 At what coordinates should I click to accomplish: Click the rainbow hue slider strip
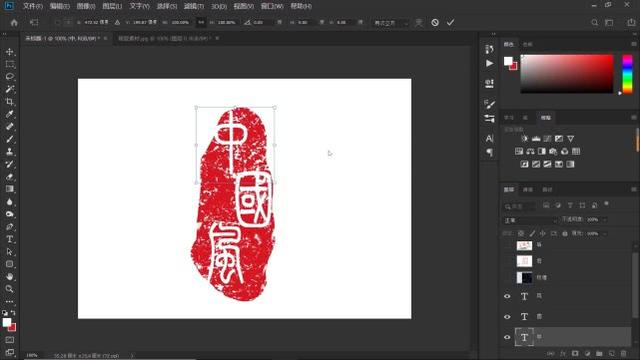tap(627, 74)
